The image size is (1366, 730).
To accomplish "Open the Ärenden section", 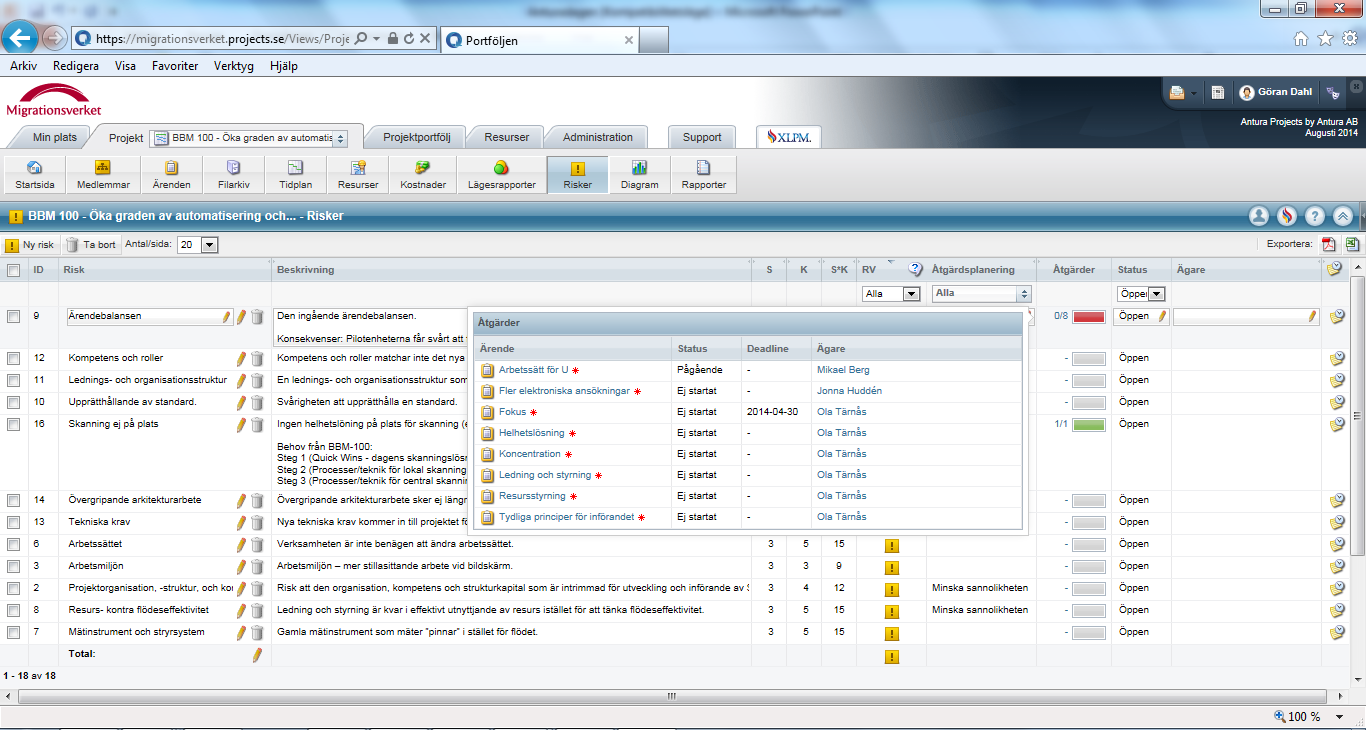I will click(x=171, y=174).
